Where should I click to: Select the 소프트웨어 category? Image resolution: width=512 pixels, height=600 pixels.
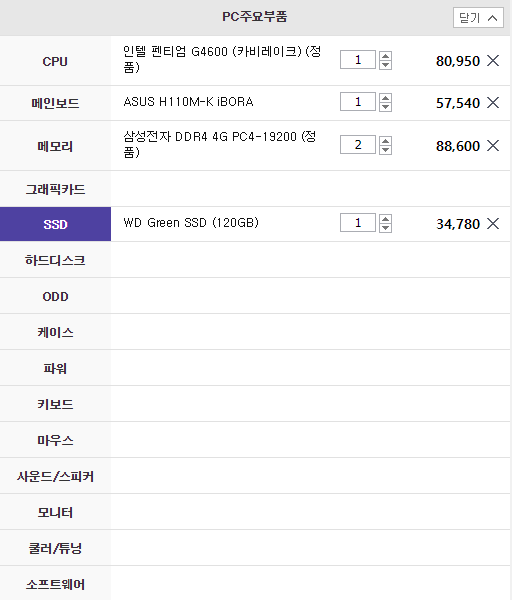(x=55, y=584)
